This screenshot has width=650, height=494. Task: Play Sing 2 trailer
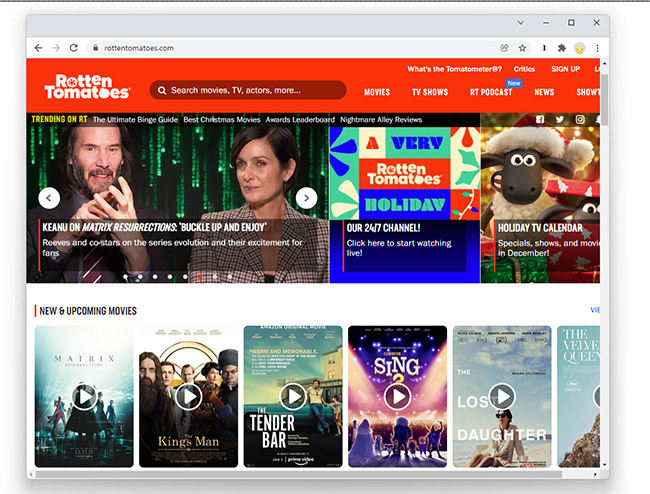click(398, 397)
